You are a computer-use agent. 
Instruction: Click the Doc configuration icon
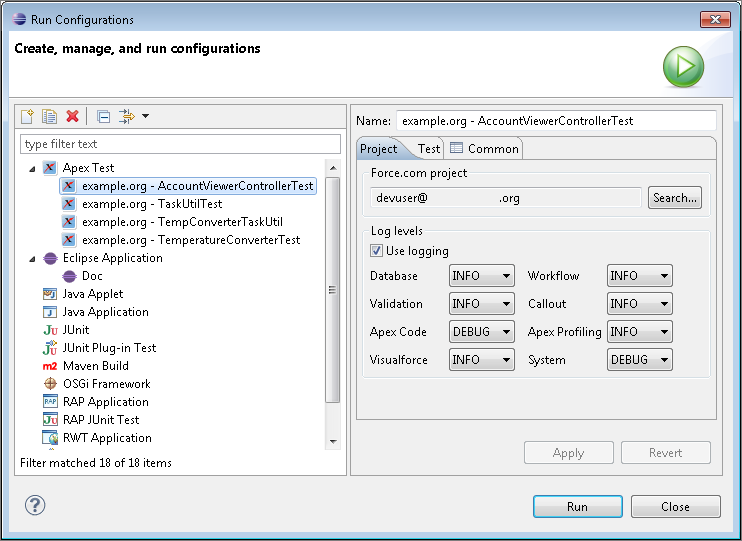pyautogui.click(x=69, y=276)
